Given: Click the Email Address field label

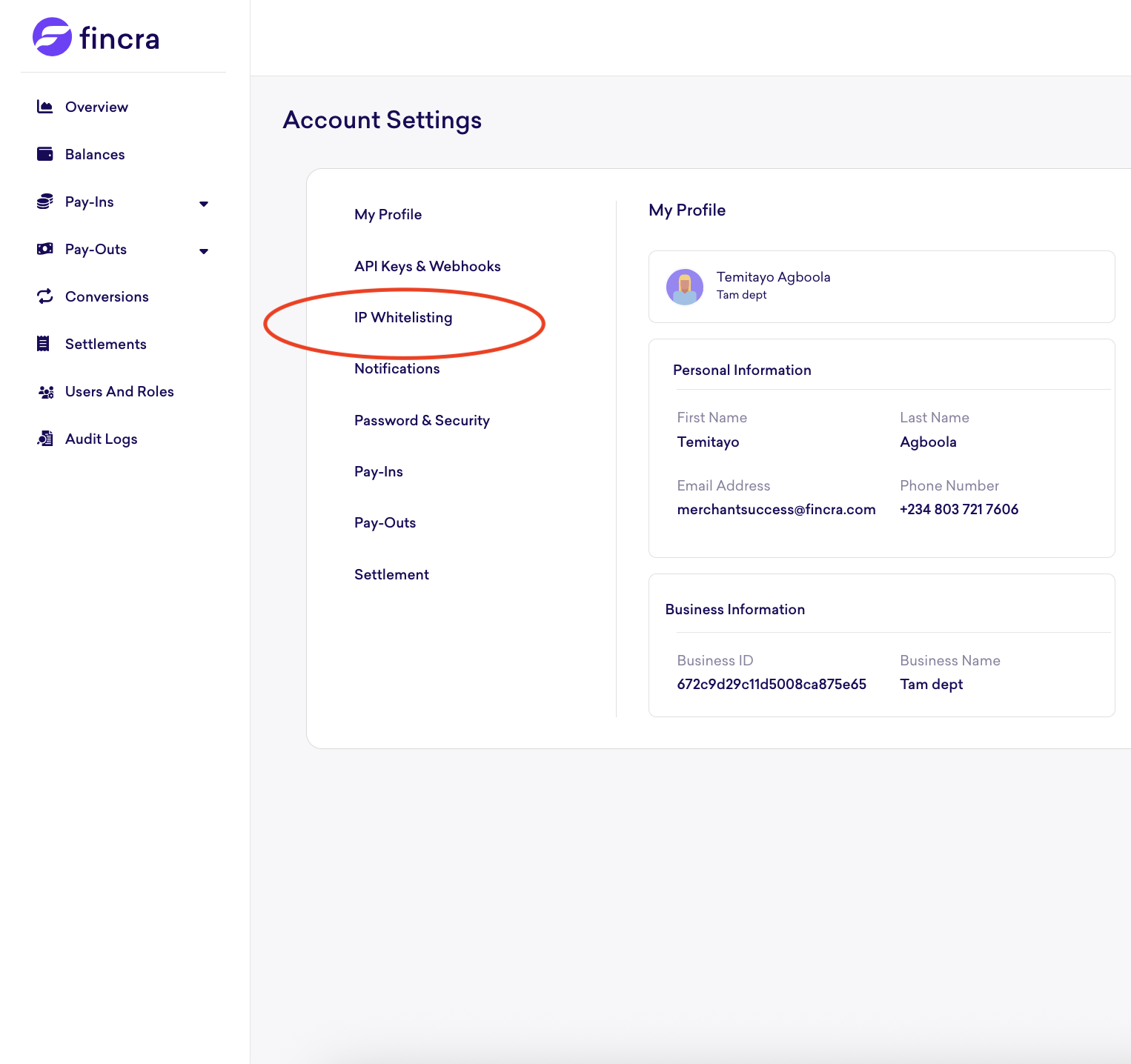Looking at the screenshot, I should point(723,485).
